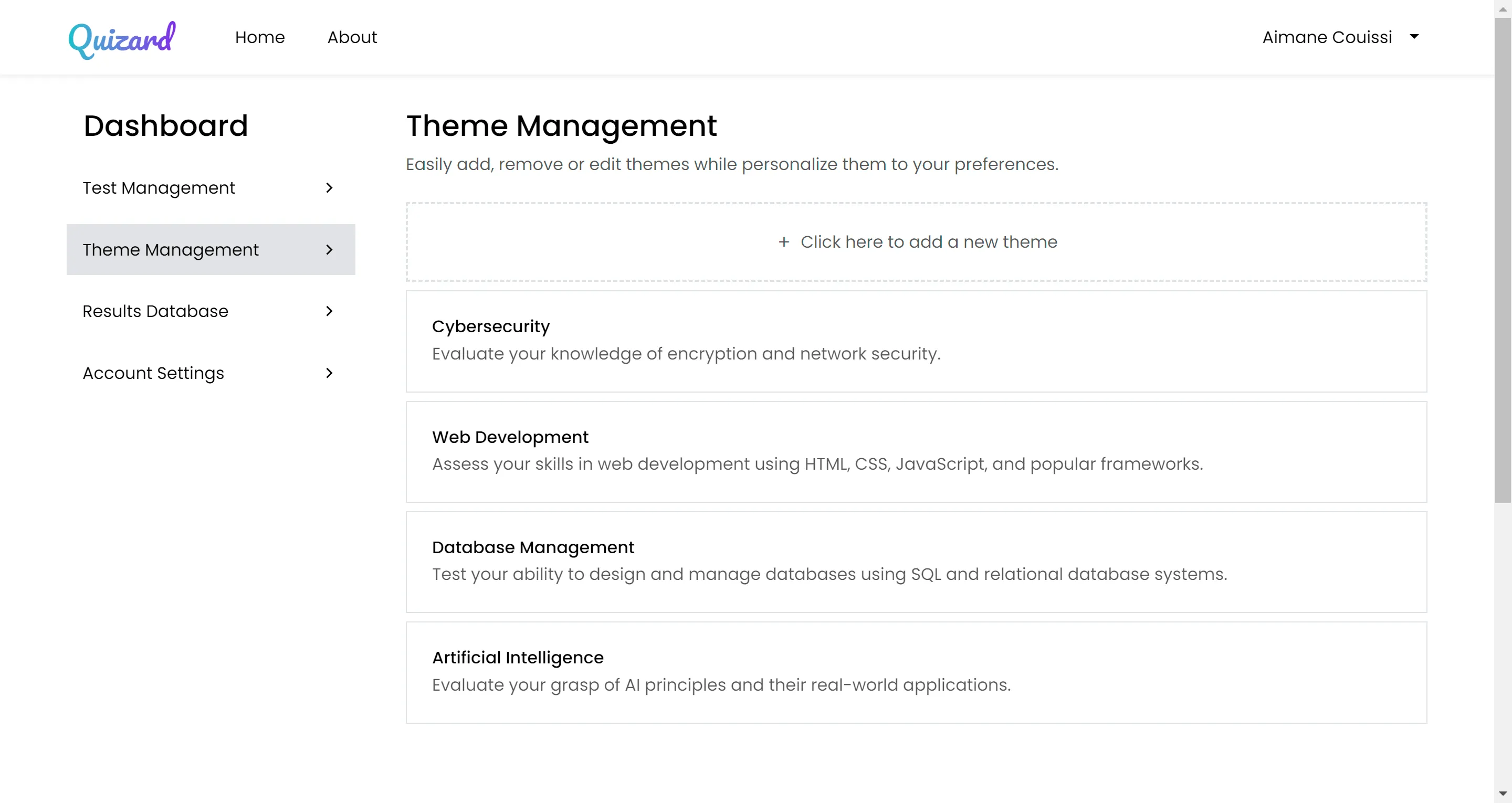Select Theme Management in sidebar
Screen dimensions: 1512x803
(x=211, y=249)
